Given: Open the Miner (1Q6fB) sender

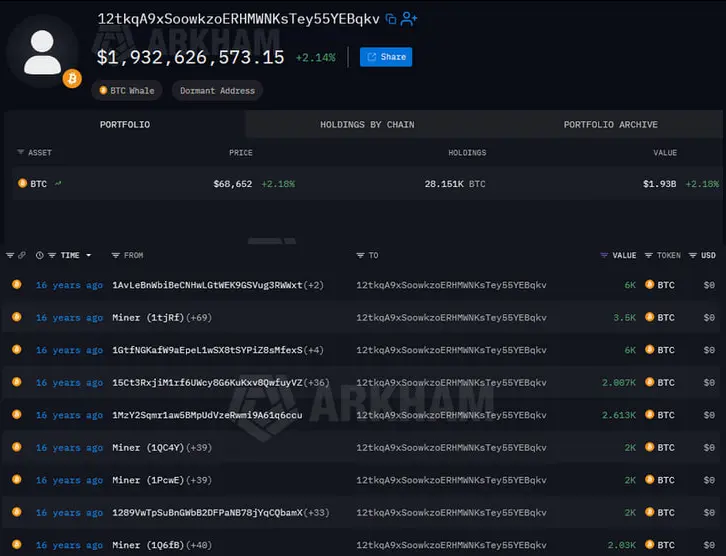Looking at the screenshot, I should [x=148, y=545].
